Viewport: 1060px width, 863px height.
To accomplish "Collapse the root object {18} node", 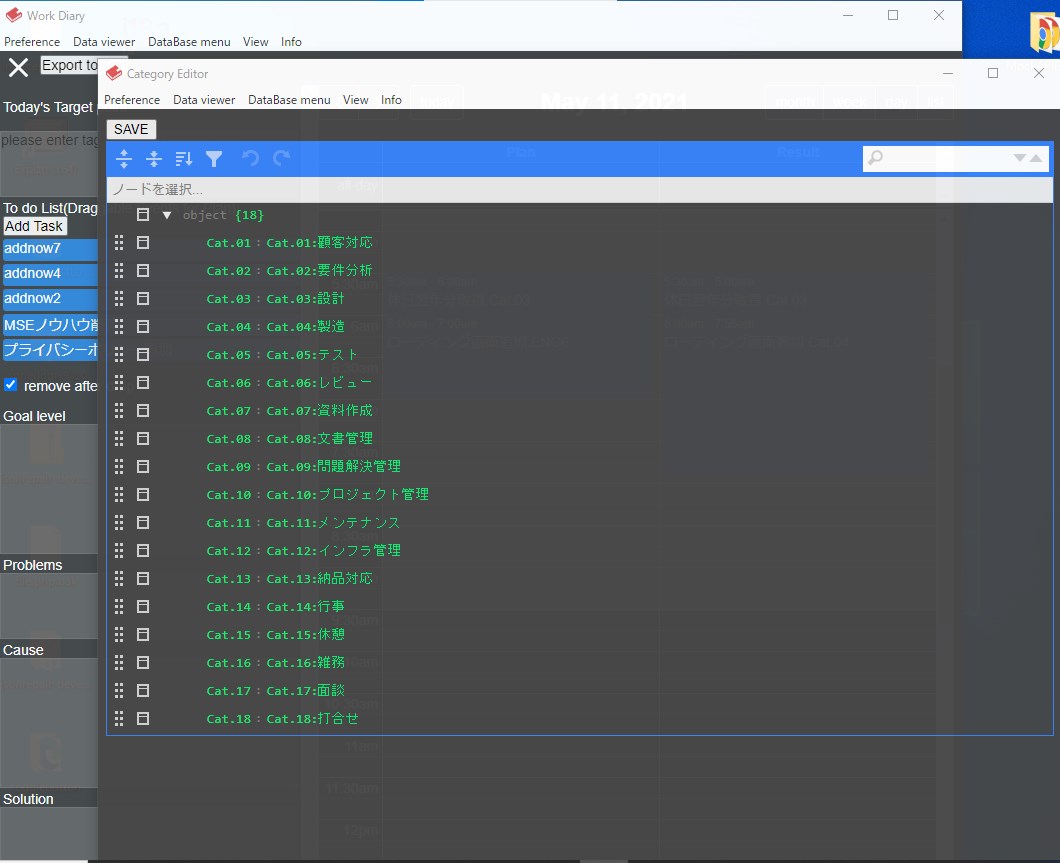I will tap(167, 215).
